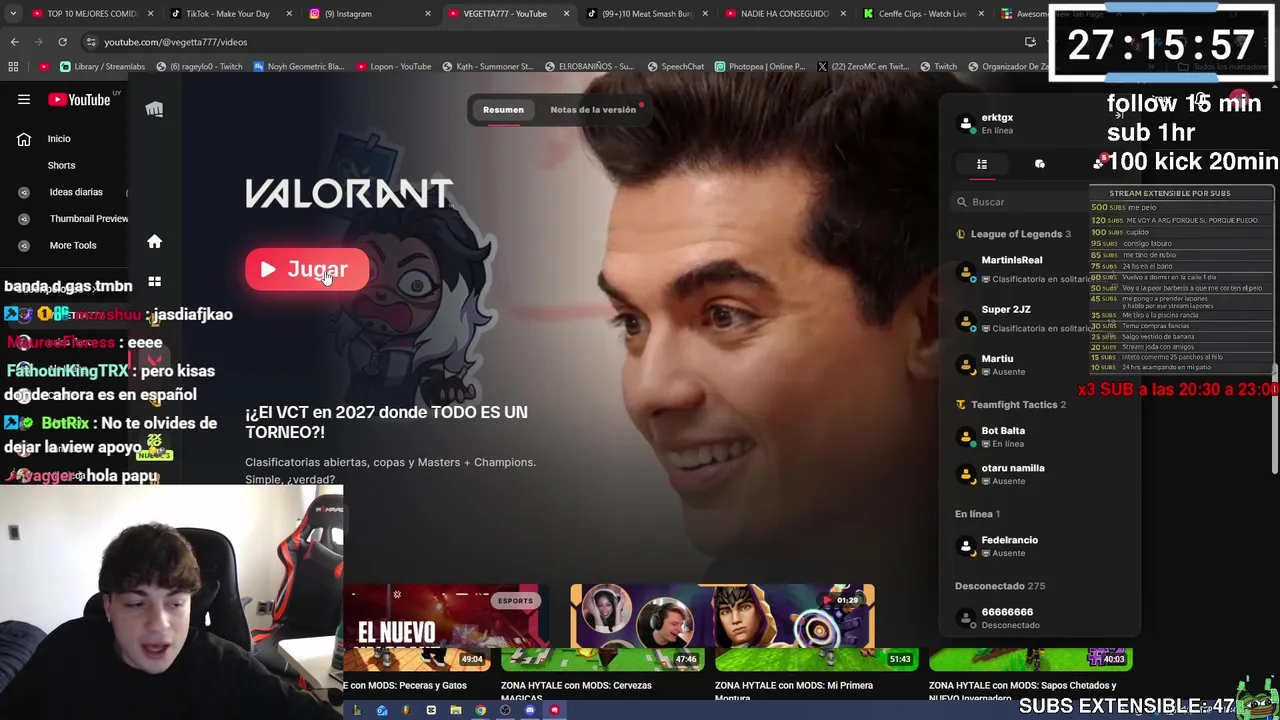
Task: Open the Lopon - YouTube bookmark
Action: pos(393,67)
